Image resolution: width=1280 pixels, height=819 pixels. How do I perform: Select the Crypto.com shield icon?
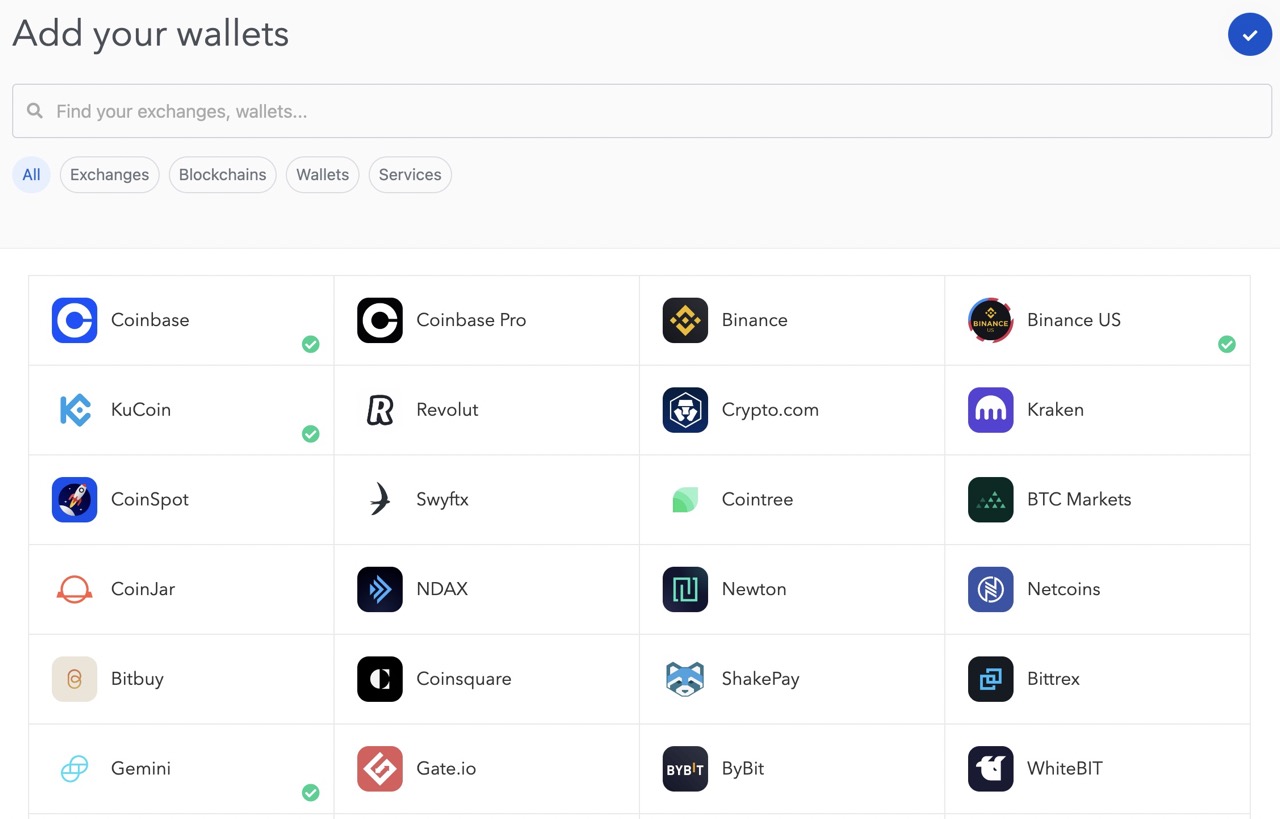pos(685,409)
